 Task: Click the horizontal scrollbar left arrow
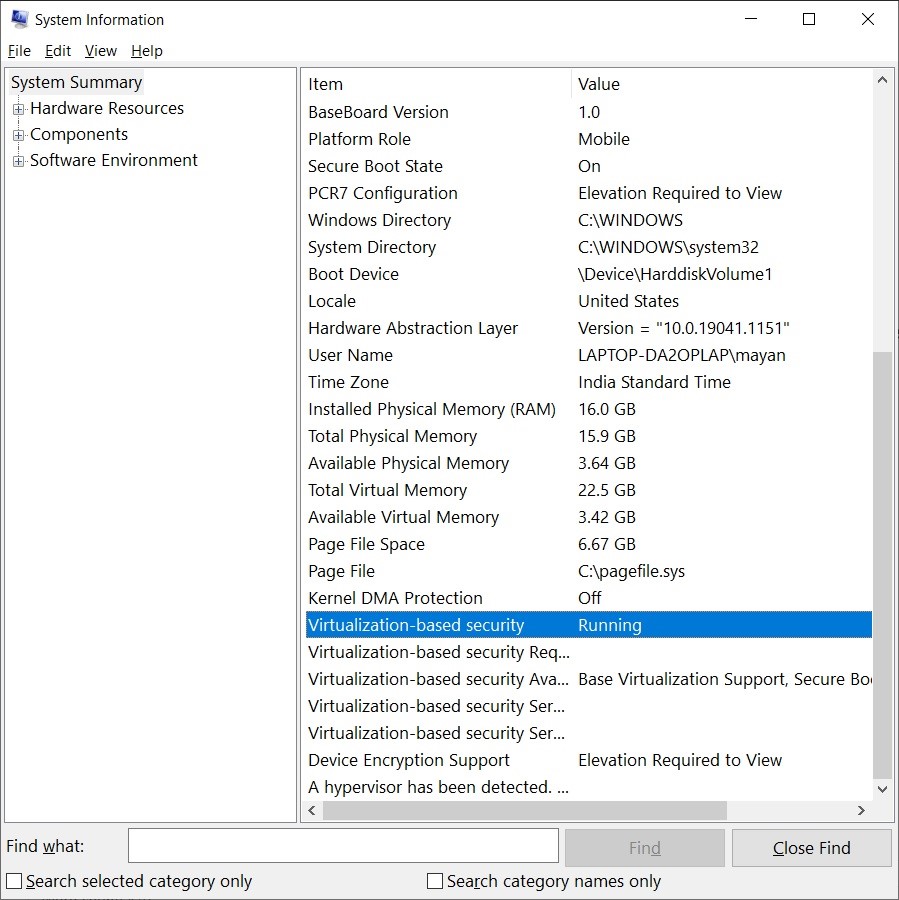tap(312, 810)
